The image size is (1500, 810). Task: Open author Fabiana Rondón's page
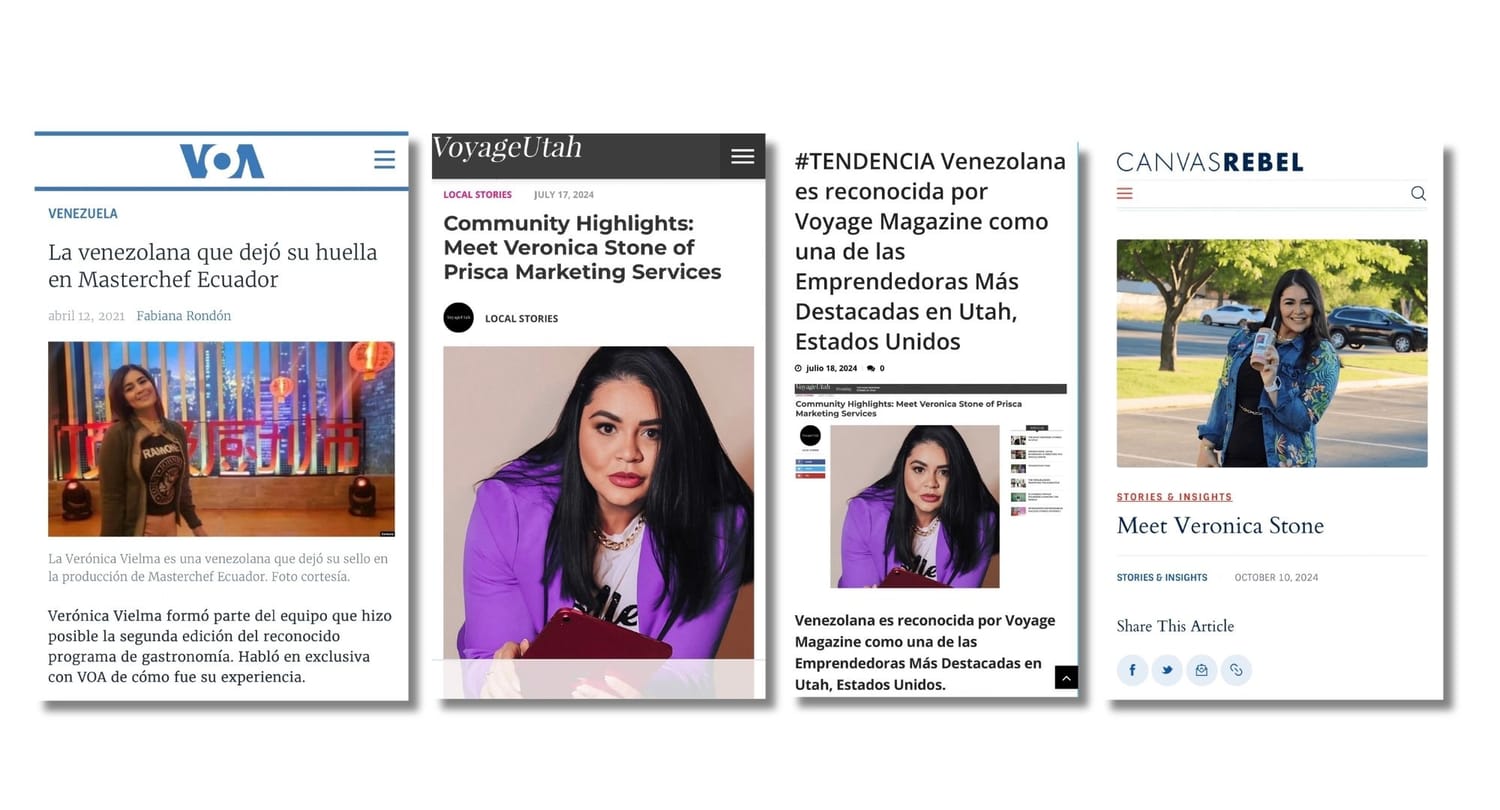pos(184,316)
